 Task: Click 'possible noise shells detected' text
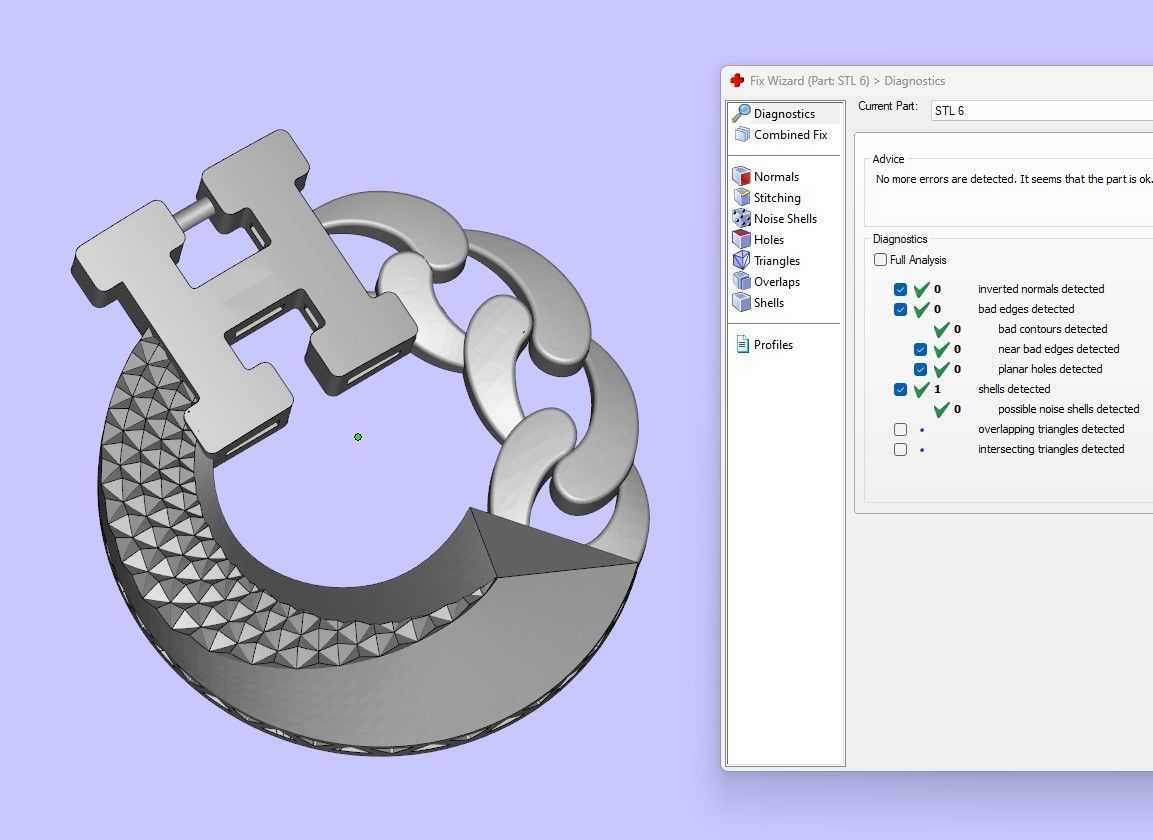[x=1068, y=409]
